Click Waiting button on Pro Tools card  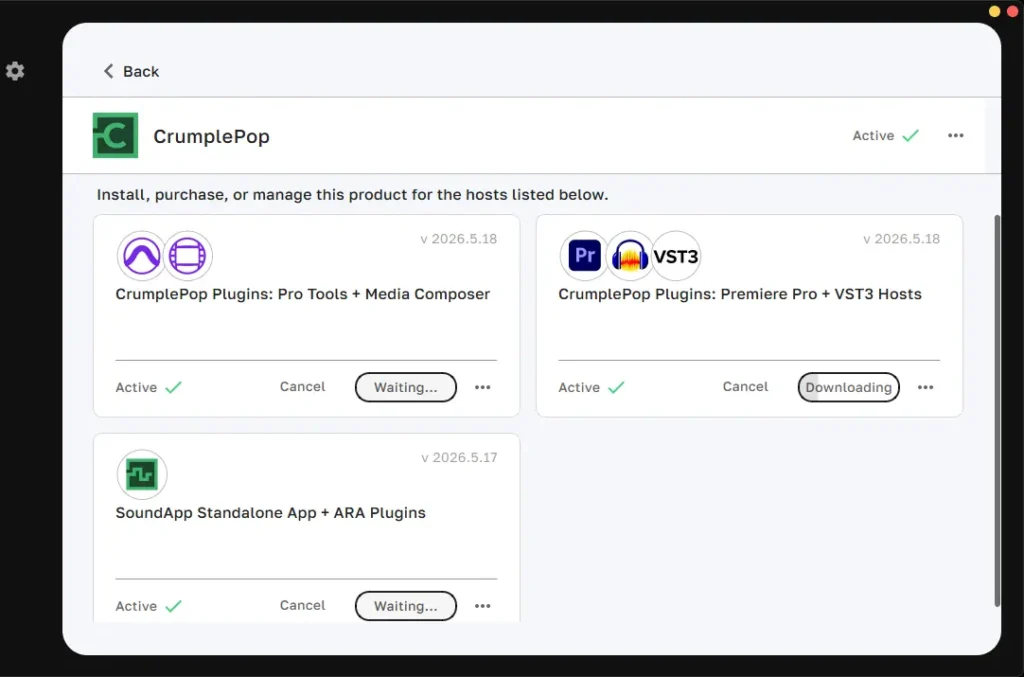[x=406, y=387]
